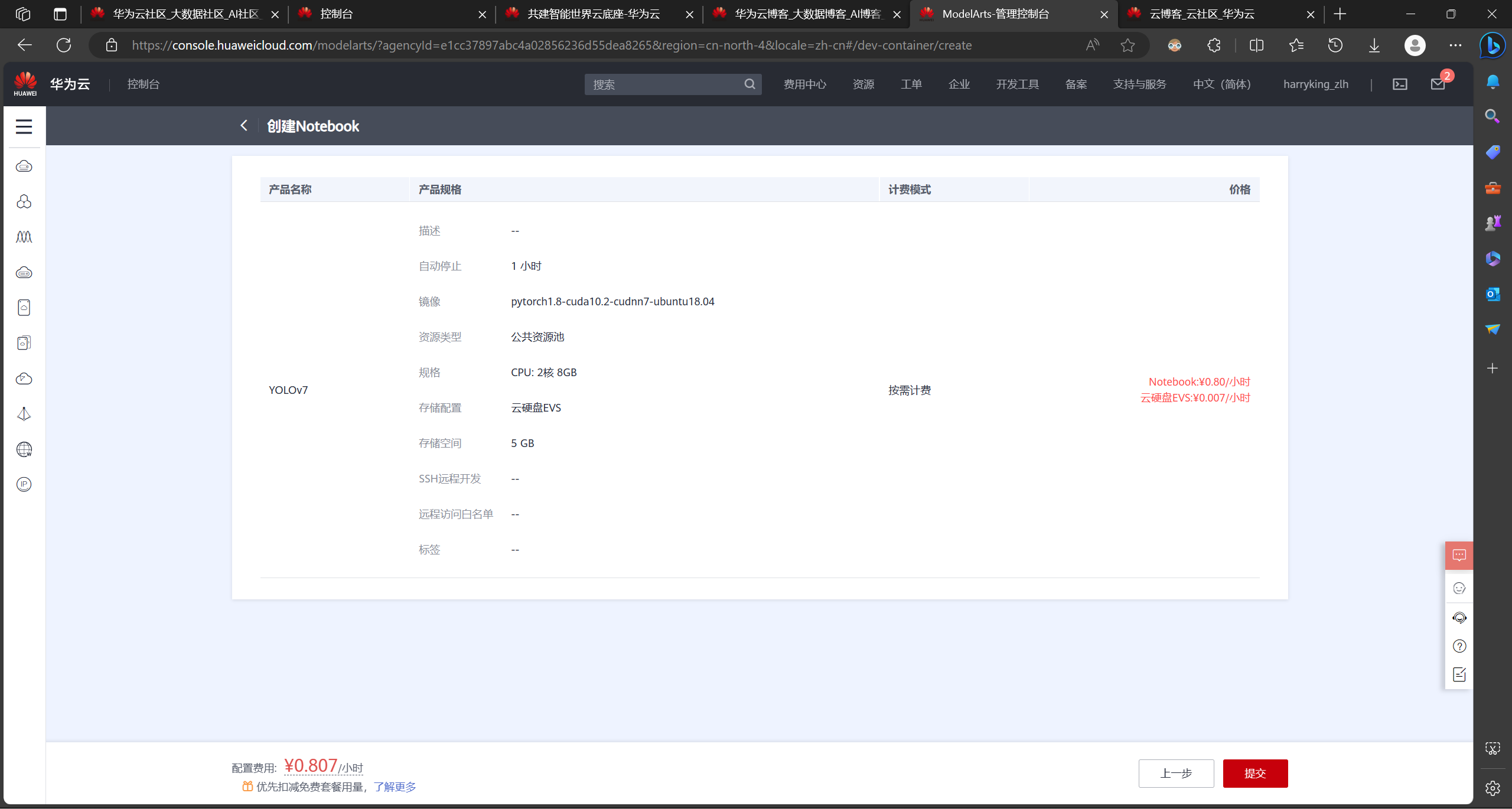Open the messages envelope icon
This screenshot has height=809, width=1512.
tap(1438, 84)
